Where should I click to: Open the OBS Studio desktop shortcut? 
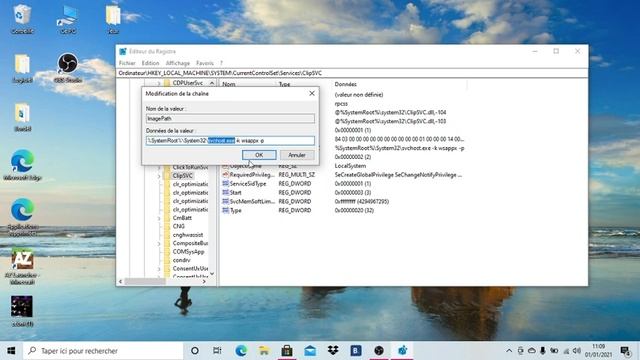point(68,68)
